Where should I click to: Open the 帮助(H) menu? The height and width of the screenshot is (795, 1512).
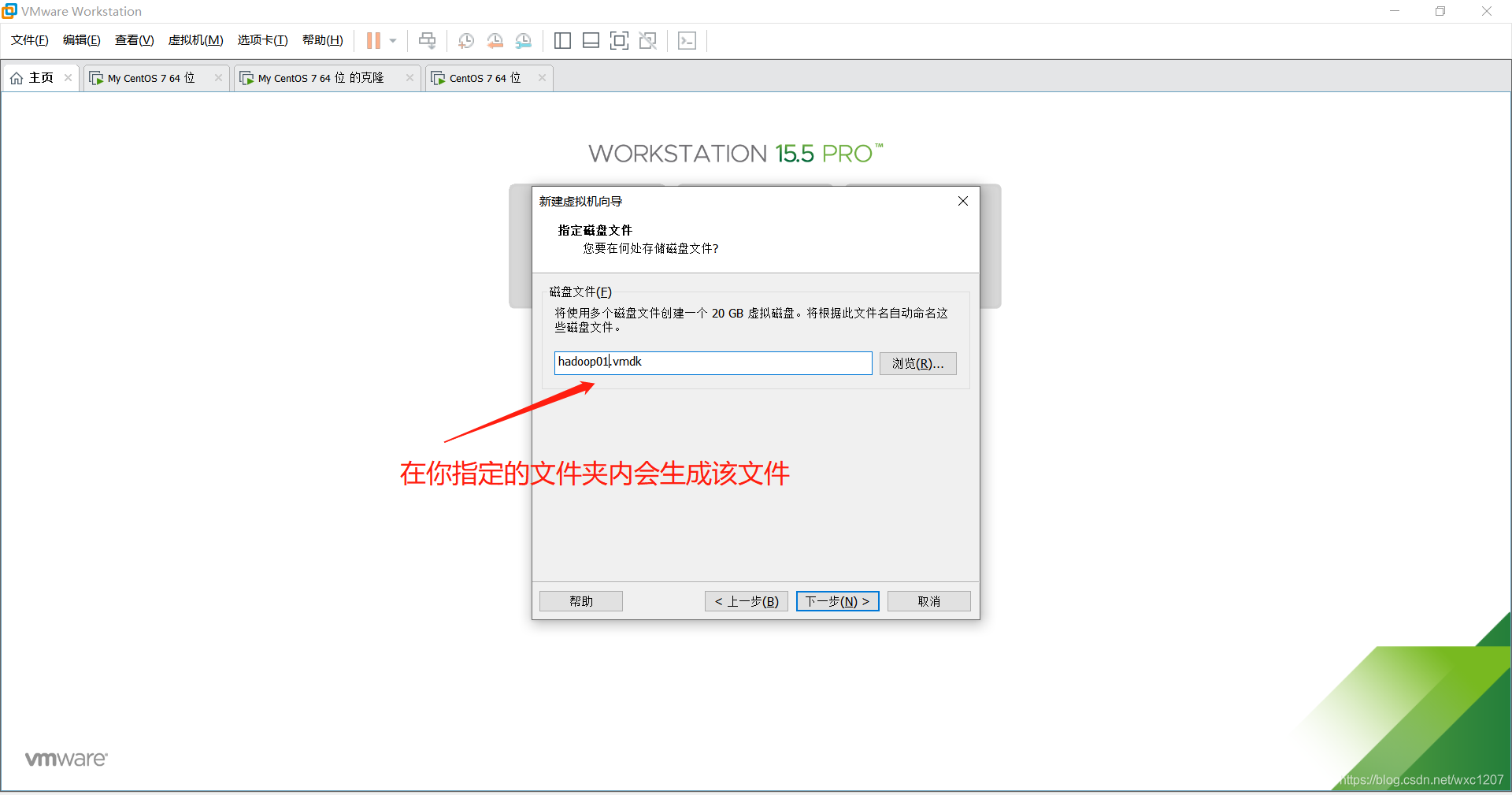[x=322, y=40]
